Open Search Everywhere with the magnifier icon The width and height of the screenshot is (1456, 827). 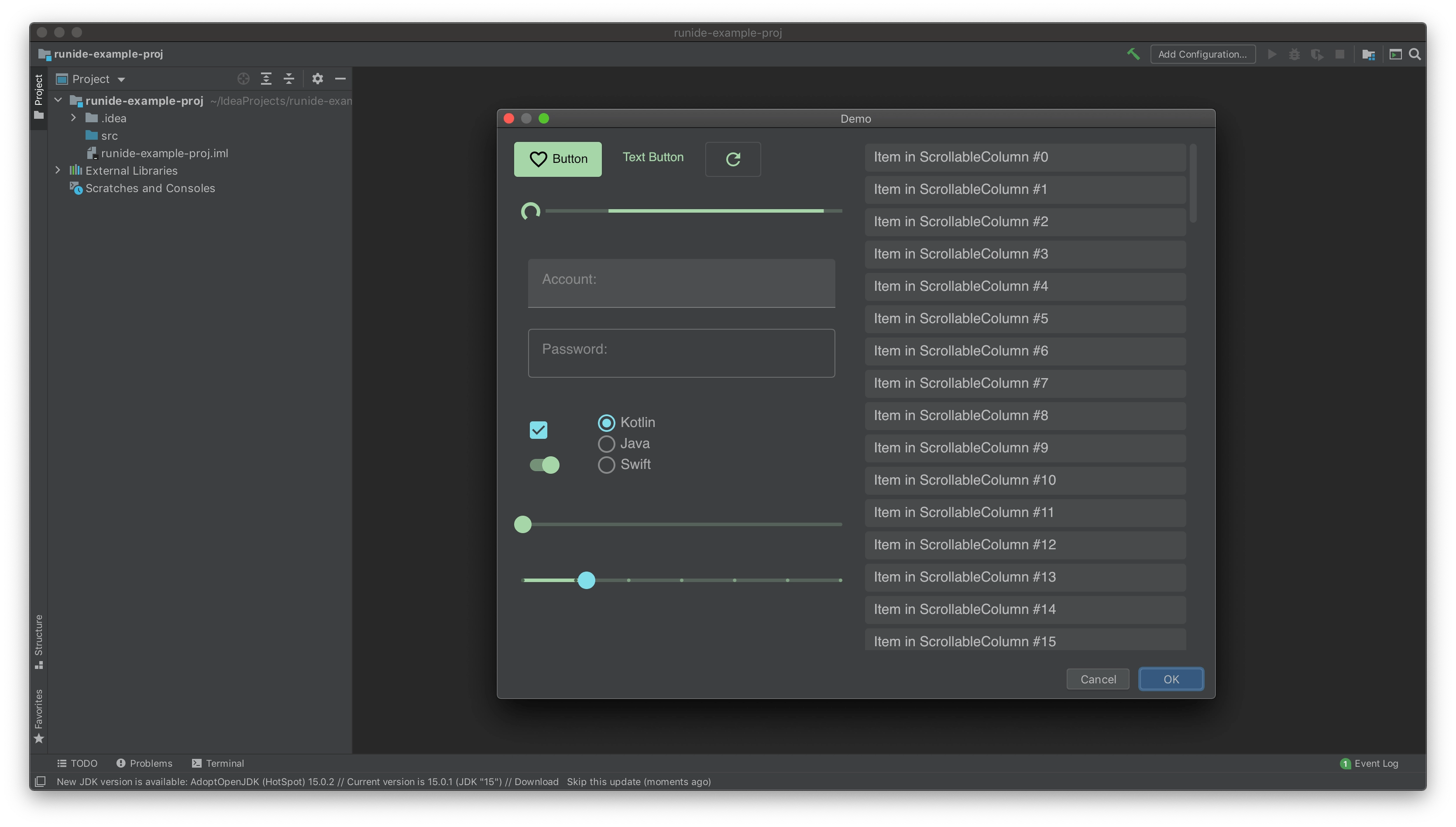point(1415,54)
